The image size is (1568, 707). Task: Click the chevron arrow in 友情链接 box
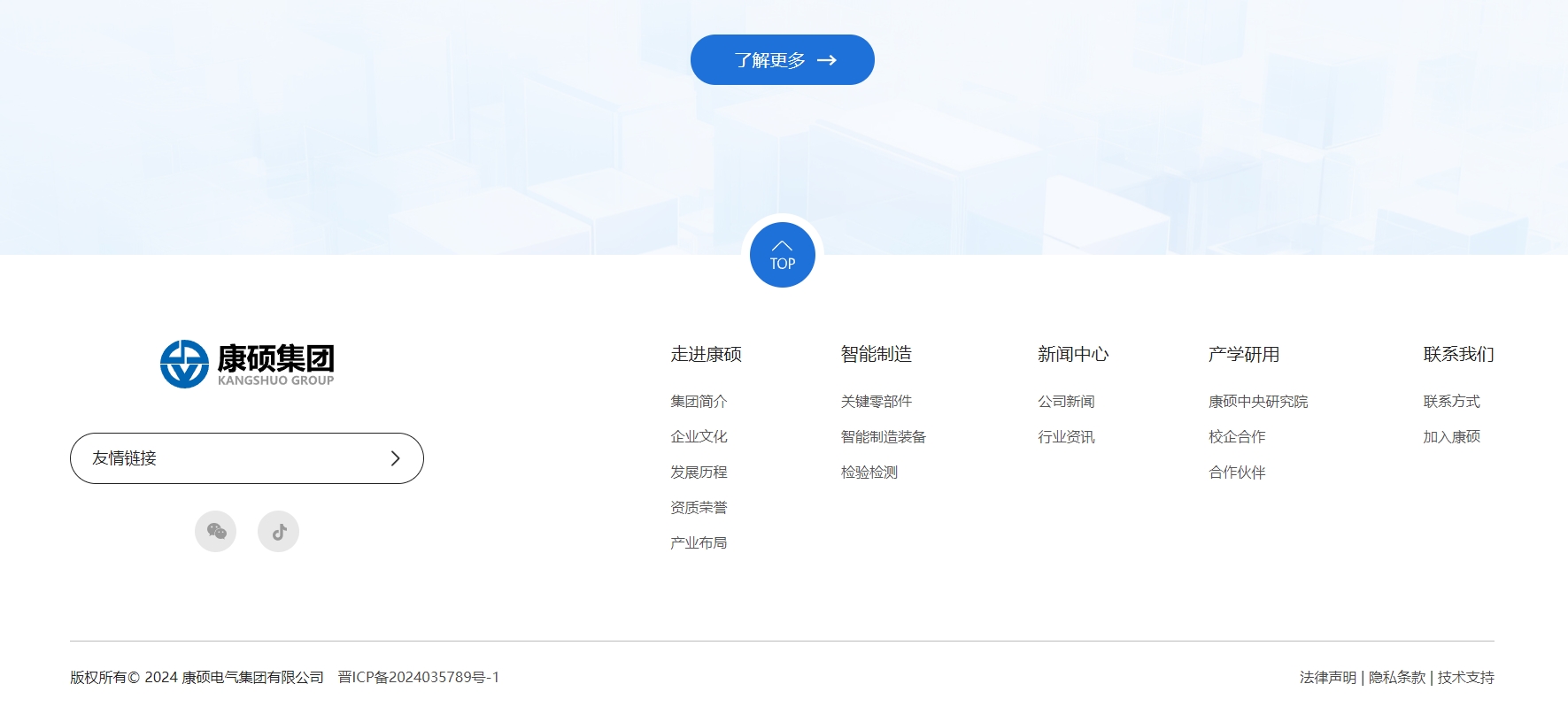point(396,458)
